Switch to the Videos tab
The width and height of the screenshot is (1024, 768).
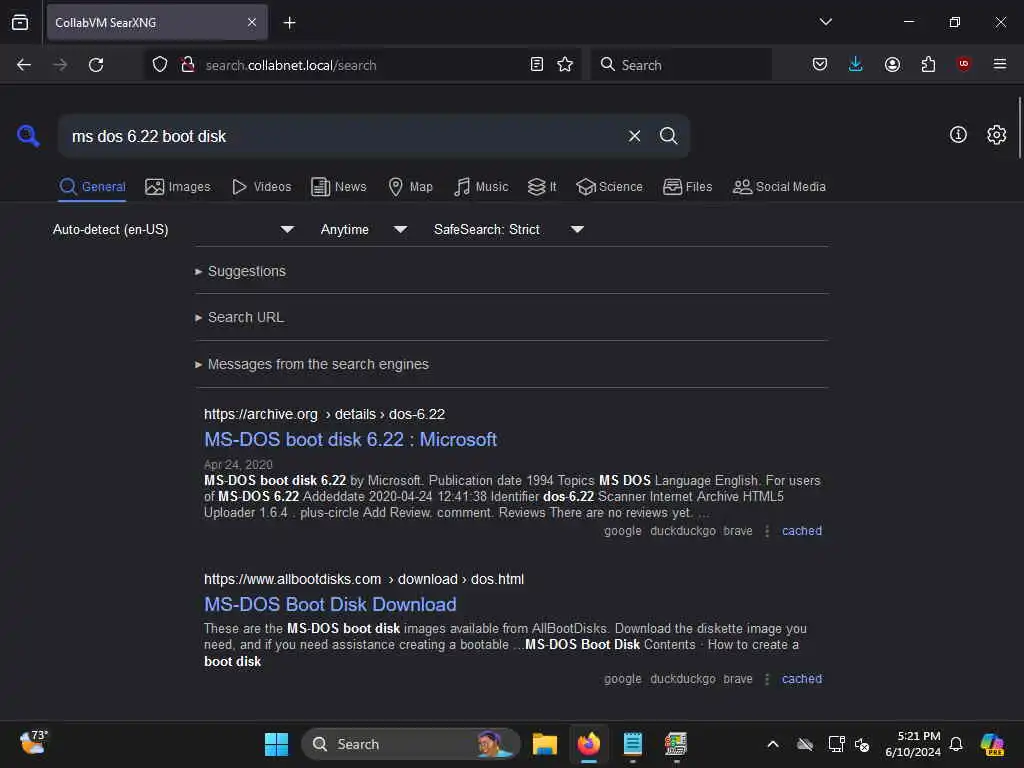click(x=261, y=187)
